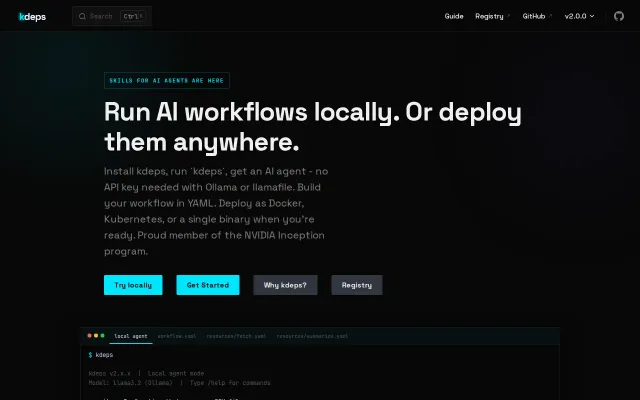Click the red dot in terminal window
This screenshot has width=640, height=400.
click(x=89, y=336)
